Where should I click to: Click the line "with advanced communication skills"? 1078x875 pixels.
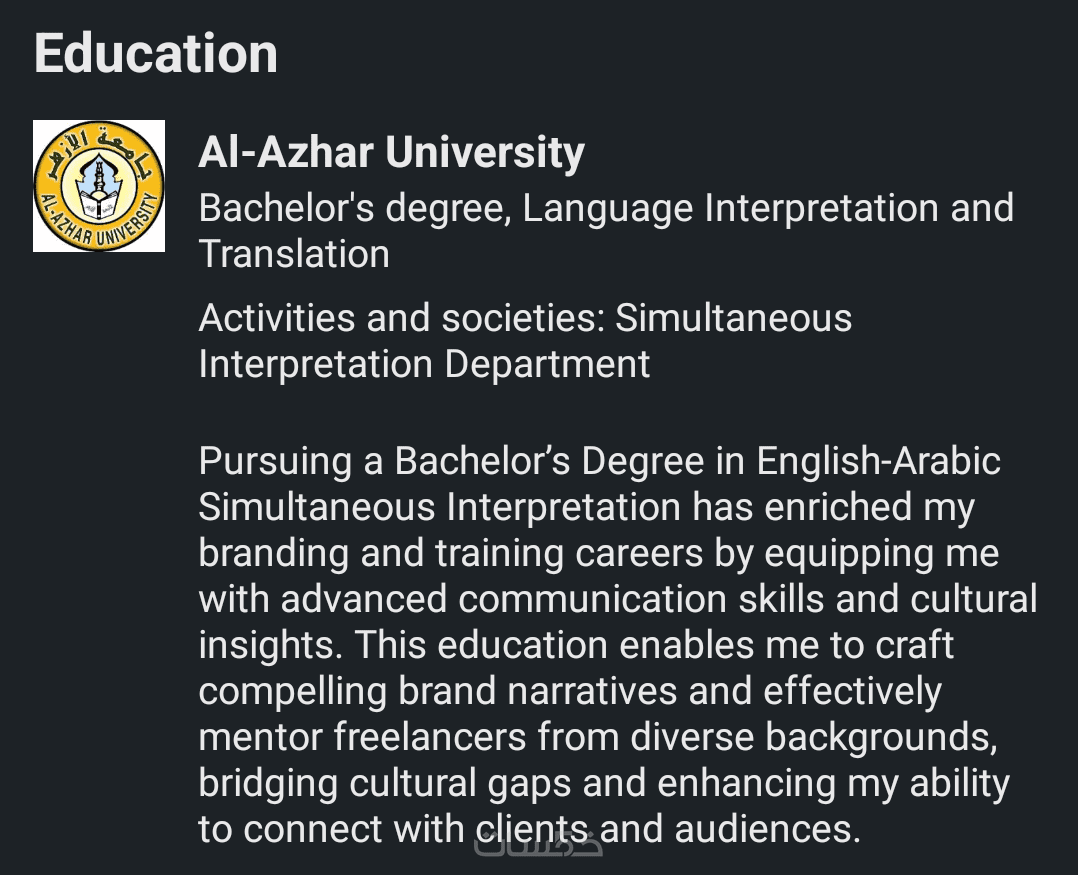pos(617,599)
